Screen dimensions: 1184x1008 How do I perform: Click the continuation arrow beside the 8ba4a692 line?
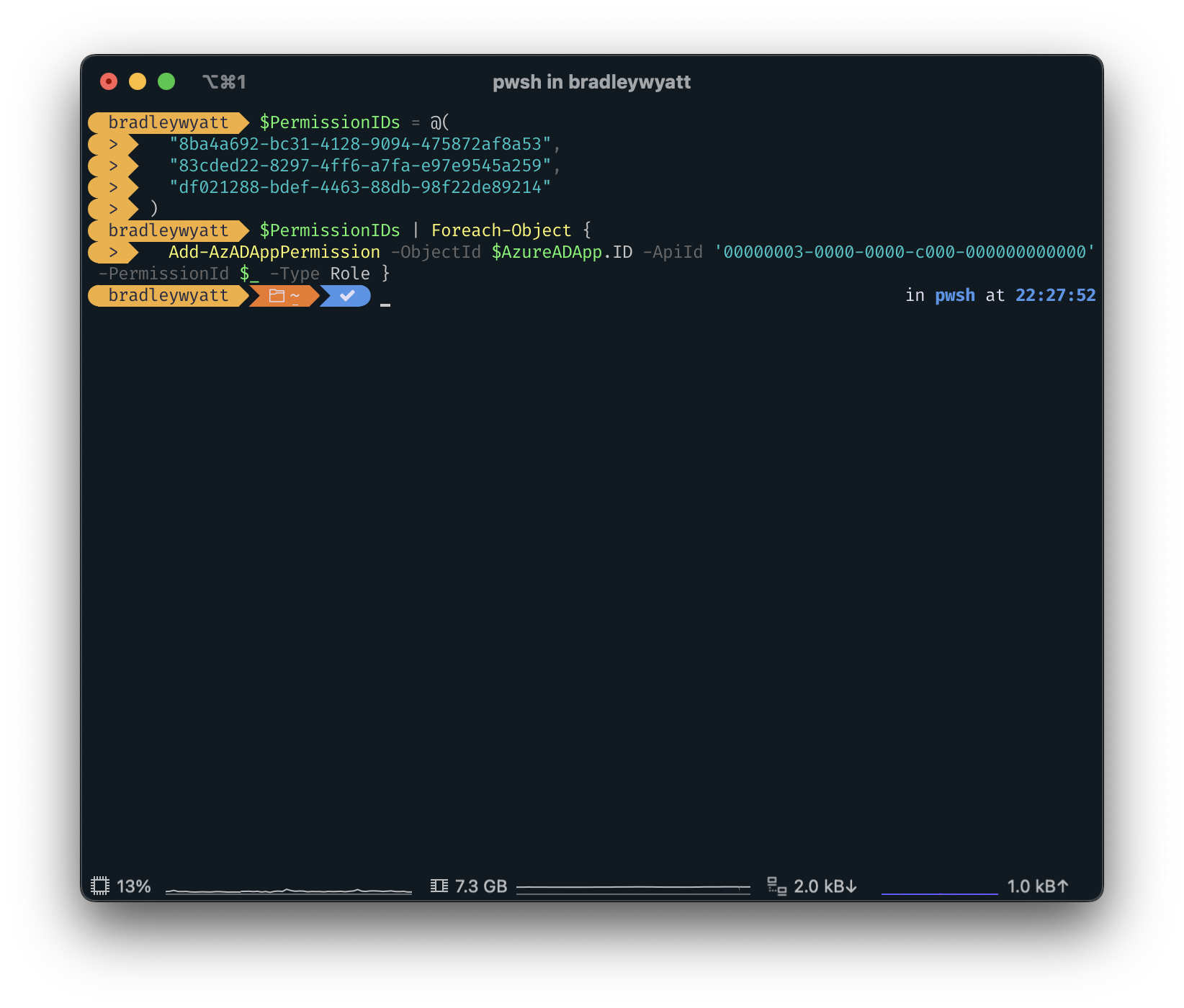[x=113, y=144]
